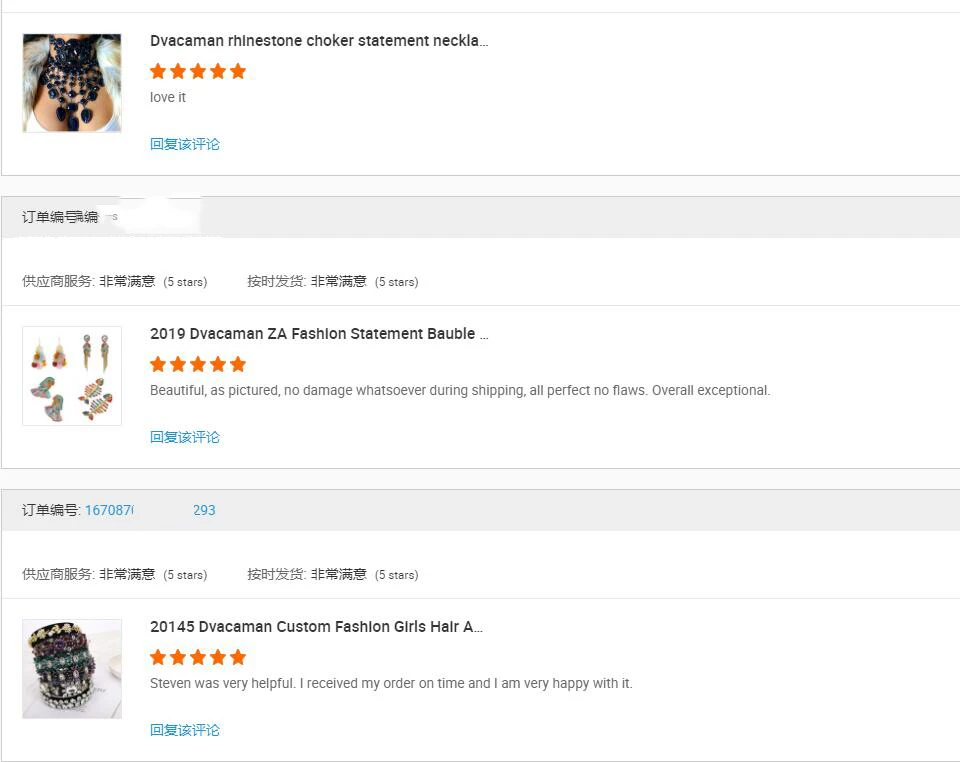Open the colorful tassel earrings thumbnail

point(72,376)
